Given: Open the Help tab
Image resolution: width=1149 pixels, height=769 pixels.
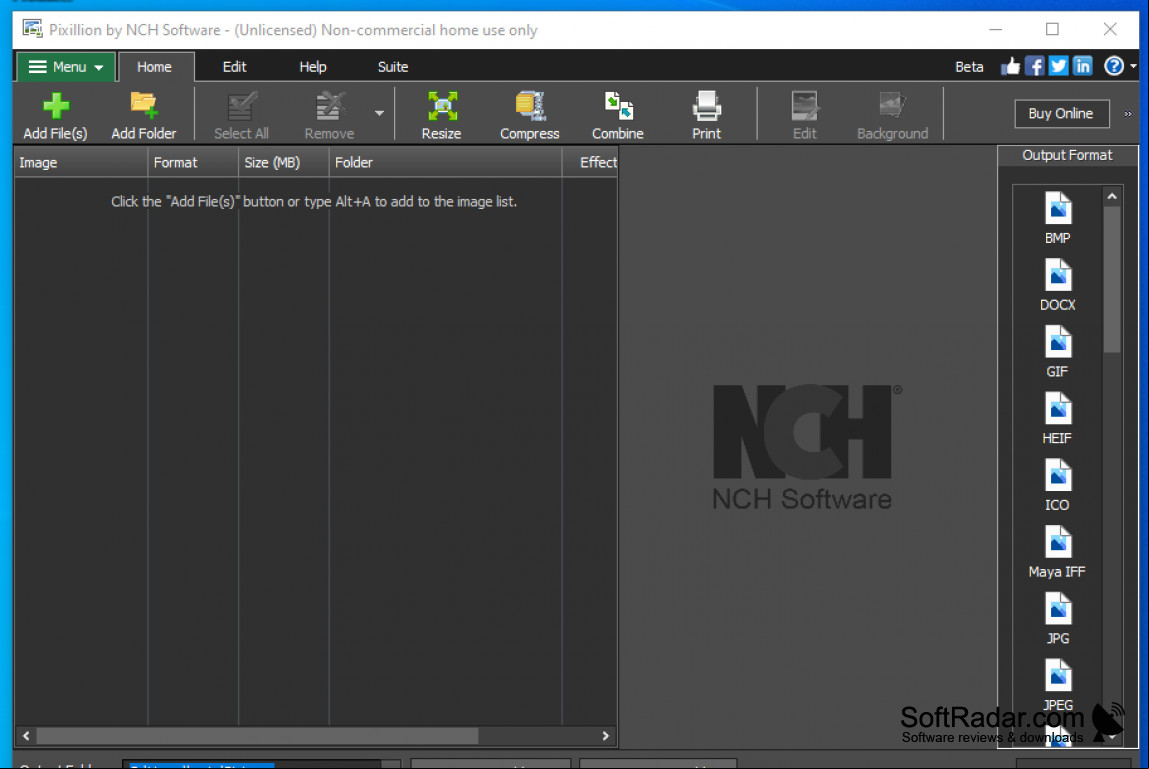Looking at the screenshot, I should point(313,67).
